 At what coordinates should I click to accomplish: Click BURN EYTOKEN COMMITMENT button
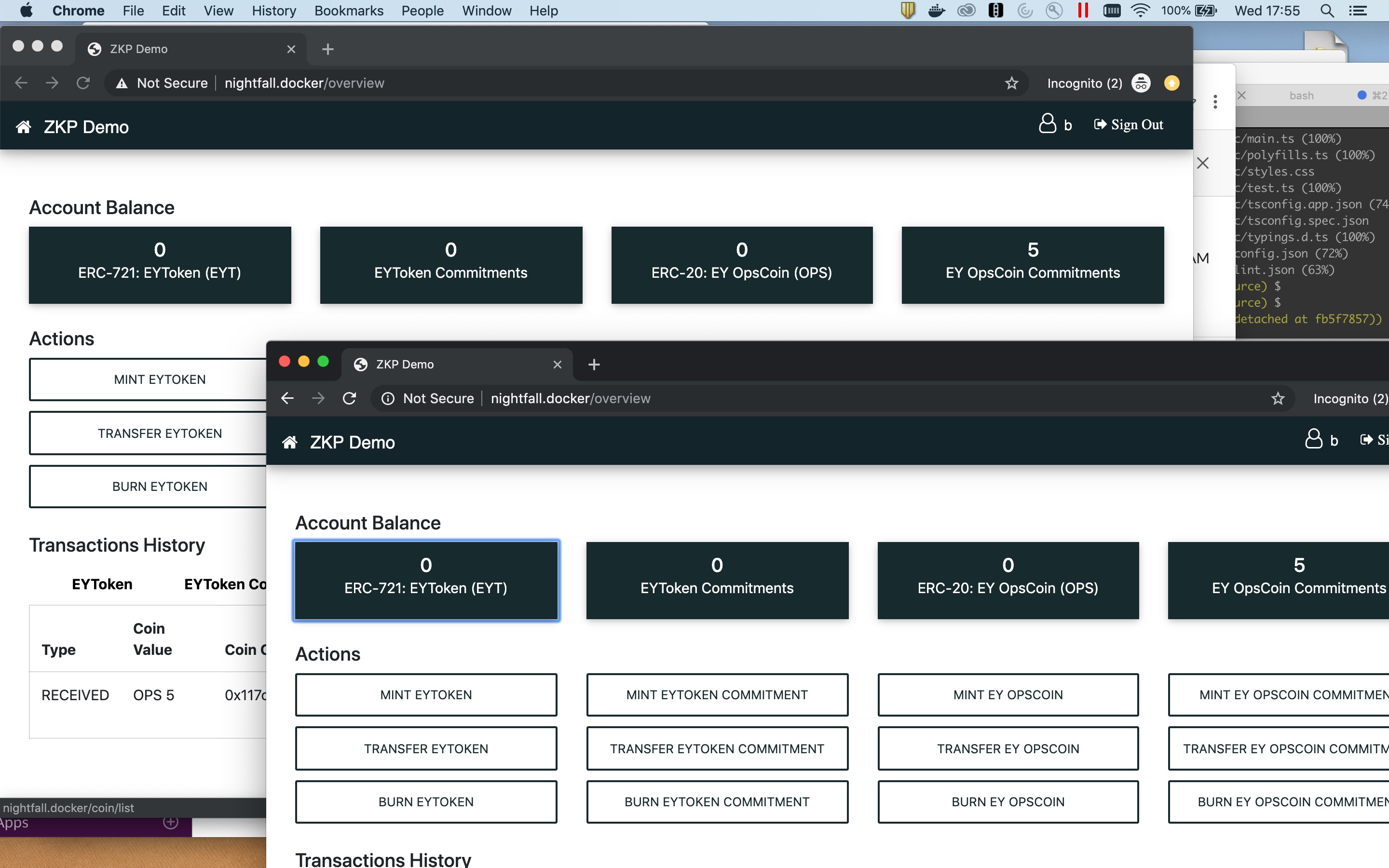pyautogui.click(x=717, y=802)
